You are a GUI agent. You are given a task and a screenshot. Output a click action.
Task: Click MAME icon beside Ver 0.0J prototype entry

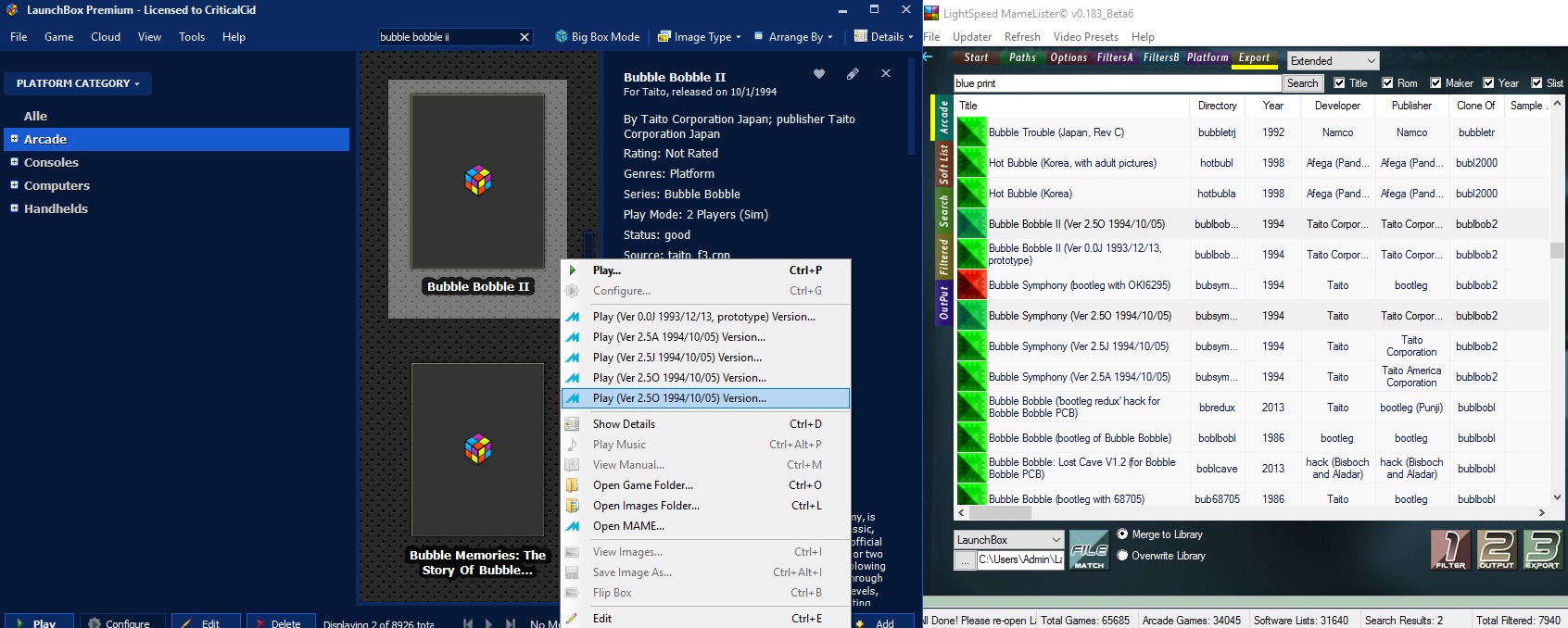pyautogui.click(x=573, y=317)
